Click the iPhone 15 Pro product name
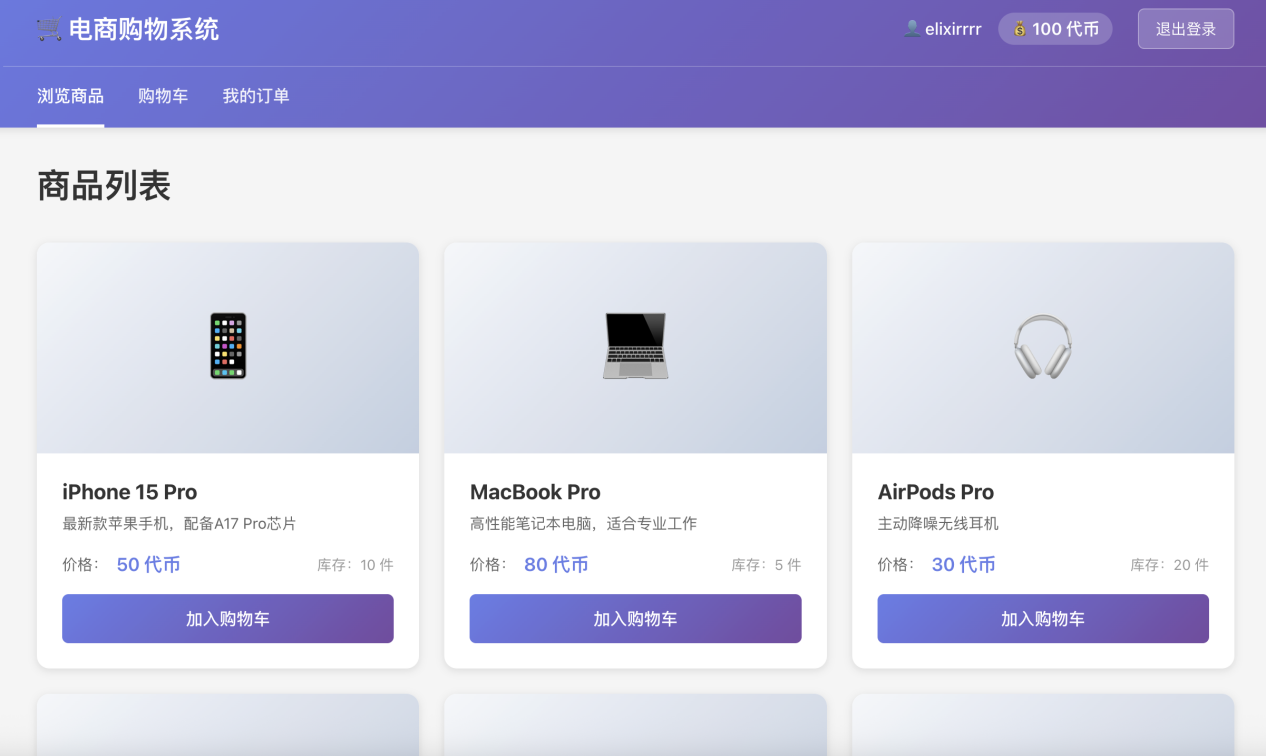This screenshot has height=756, width=1266. pyautogui.click(x=130, y=492)
